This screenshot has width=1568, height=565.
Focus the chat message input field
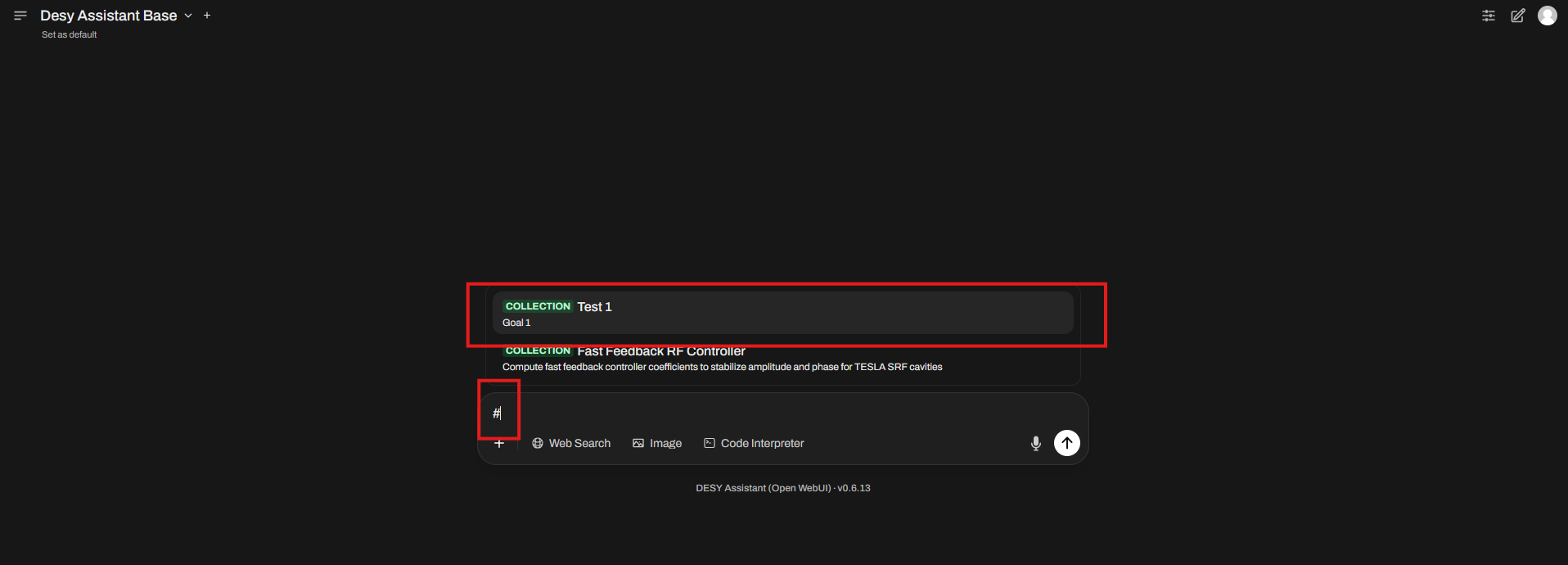(783, 413)
